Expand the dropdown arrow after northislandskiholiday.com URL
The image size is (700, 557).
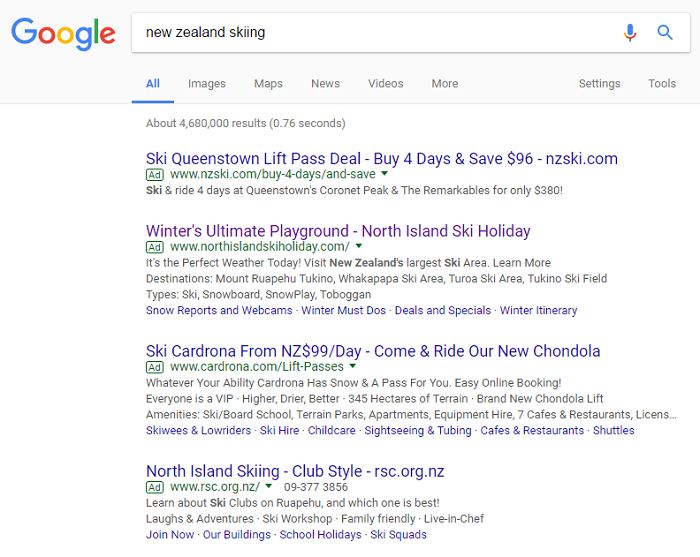(x=359, y=245)
